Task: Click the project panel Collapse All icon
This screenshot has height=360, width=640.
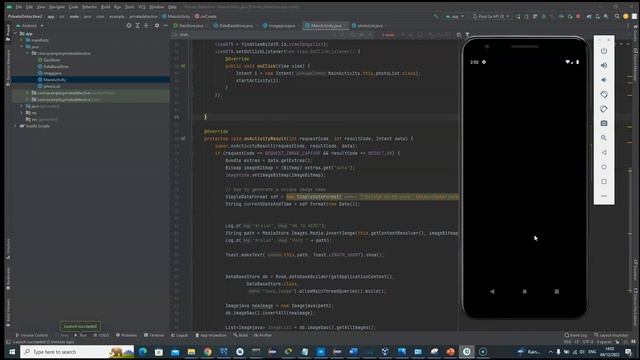Action: [146, 25]
